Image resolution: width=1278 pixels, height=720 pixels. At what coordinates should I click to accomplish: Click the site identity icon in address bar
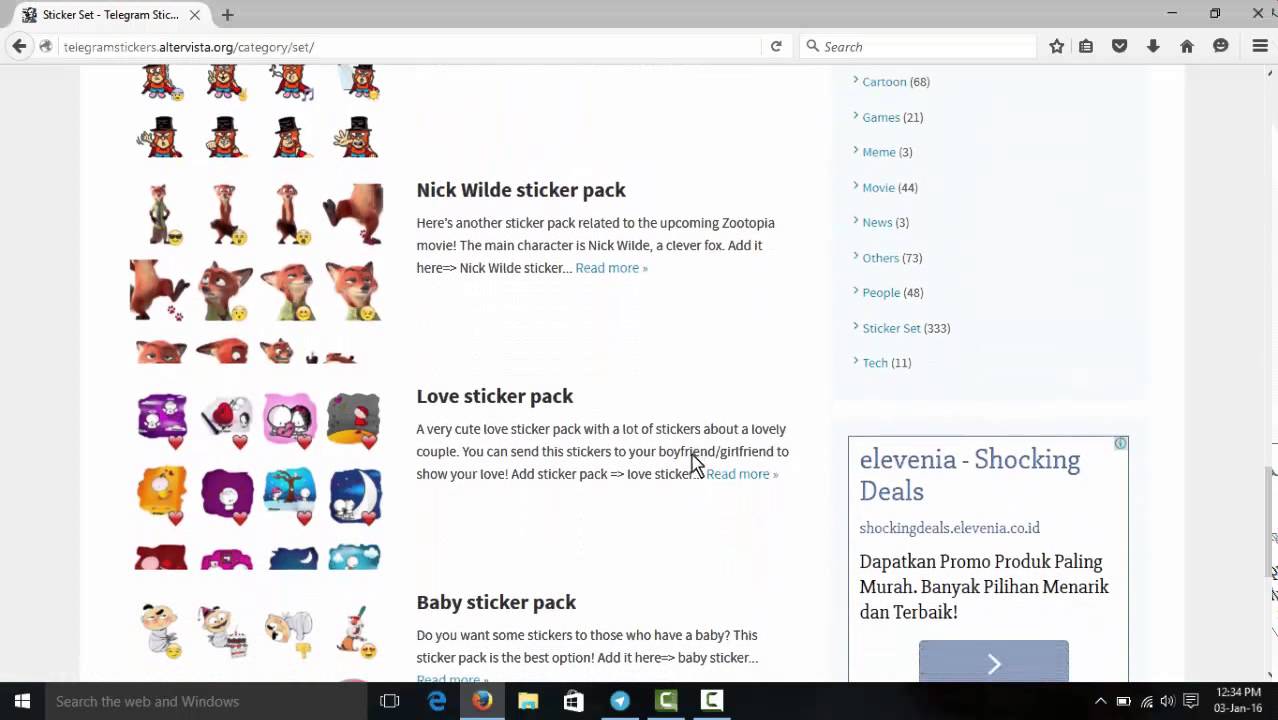pos(46,46)
